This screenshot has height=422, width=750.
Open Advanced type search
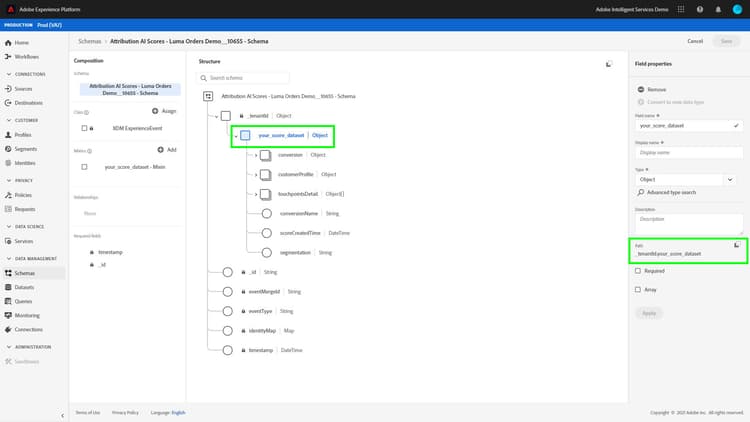tap(667, 192)
